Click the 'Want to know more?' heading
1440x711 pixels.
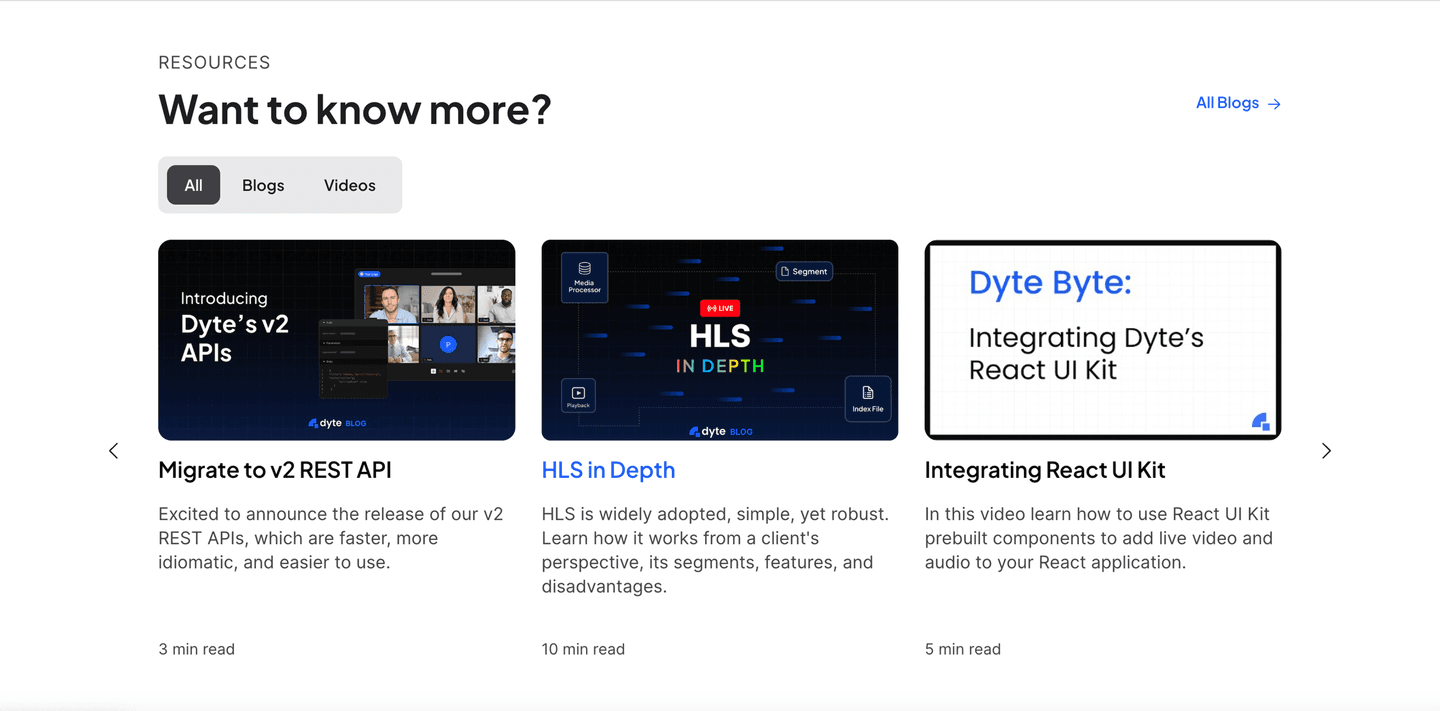pyautogui.click(x=355, y=108)
